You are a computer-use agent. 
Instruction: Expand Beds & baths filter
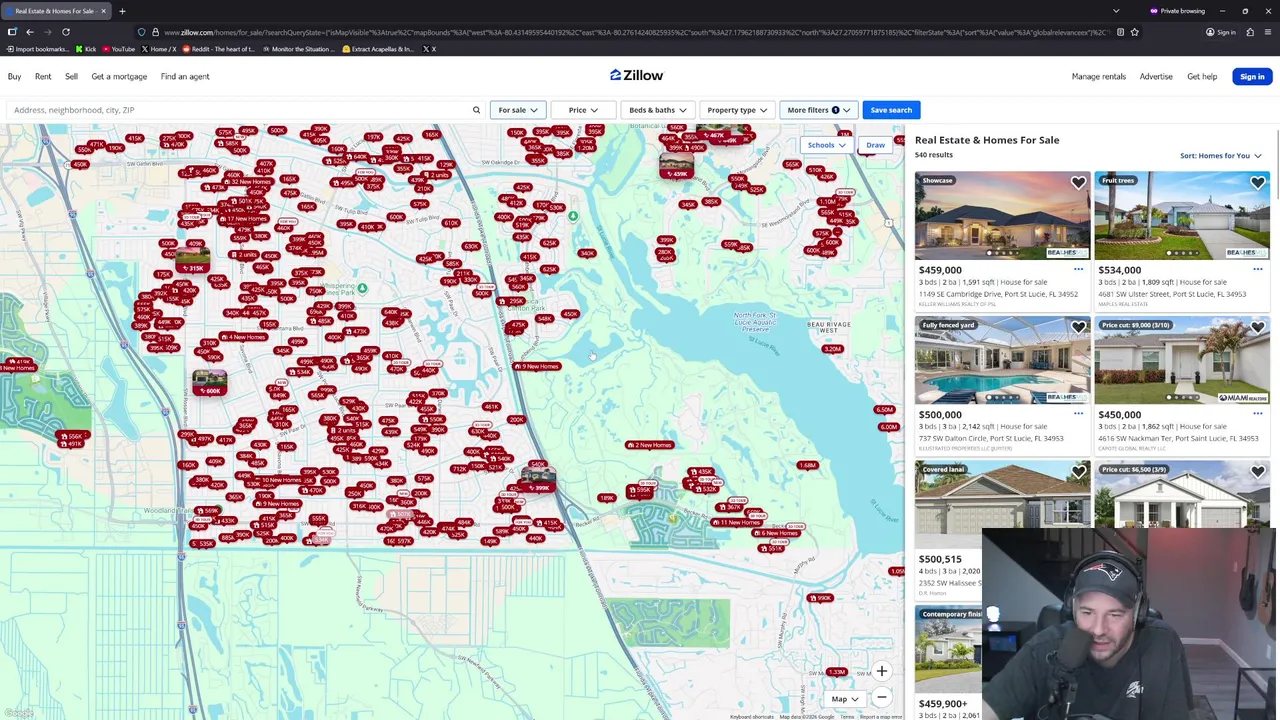click(x=657, y=110)
